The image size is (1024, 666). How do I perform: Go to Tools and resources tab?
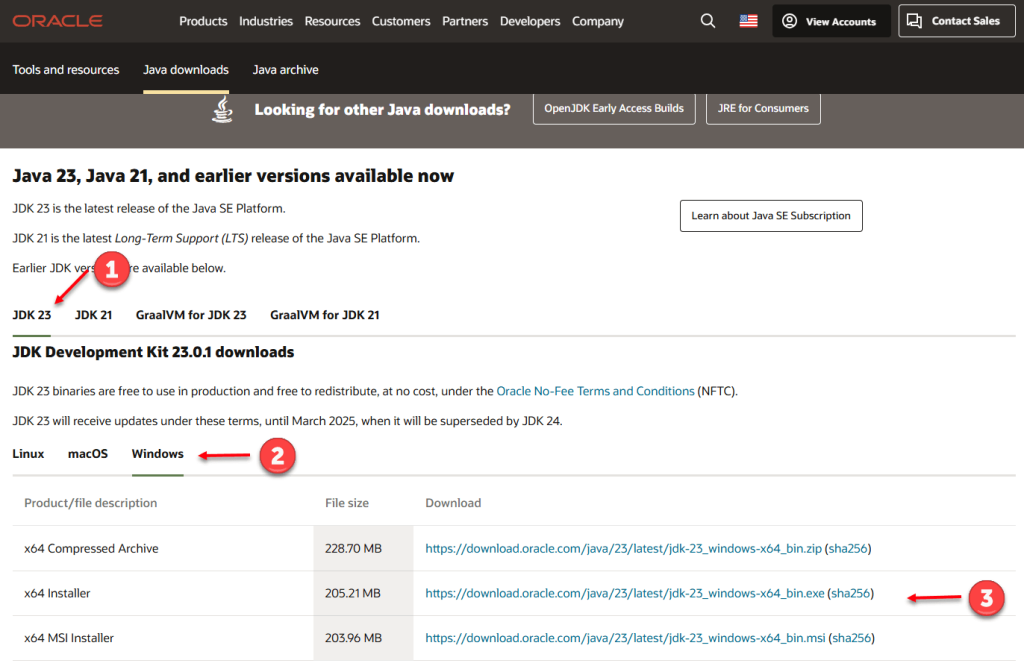coord(66,70)
